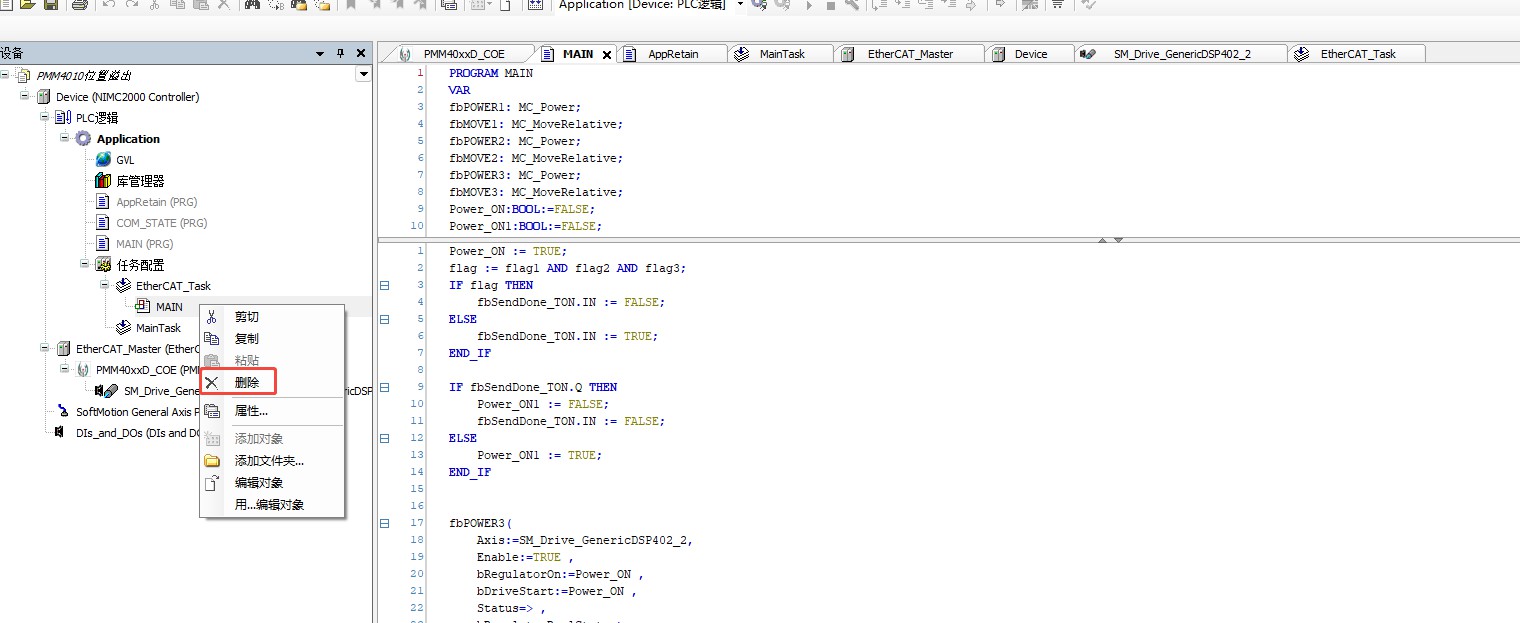
Task: Collapse the EtherCAT_Master tree node
Action: [x=46, y=349]
